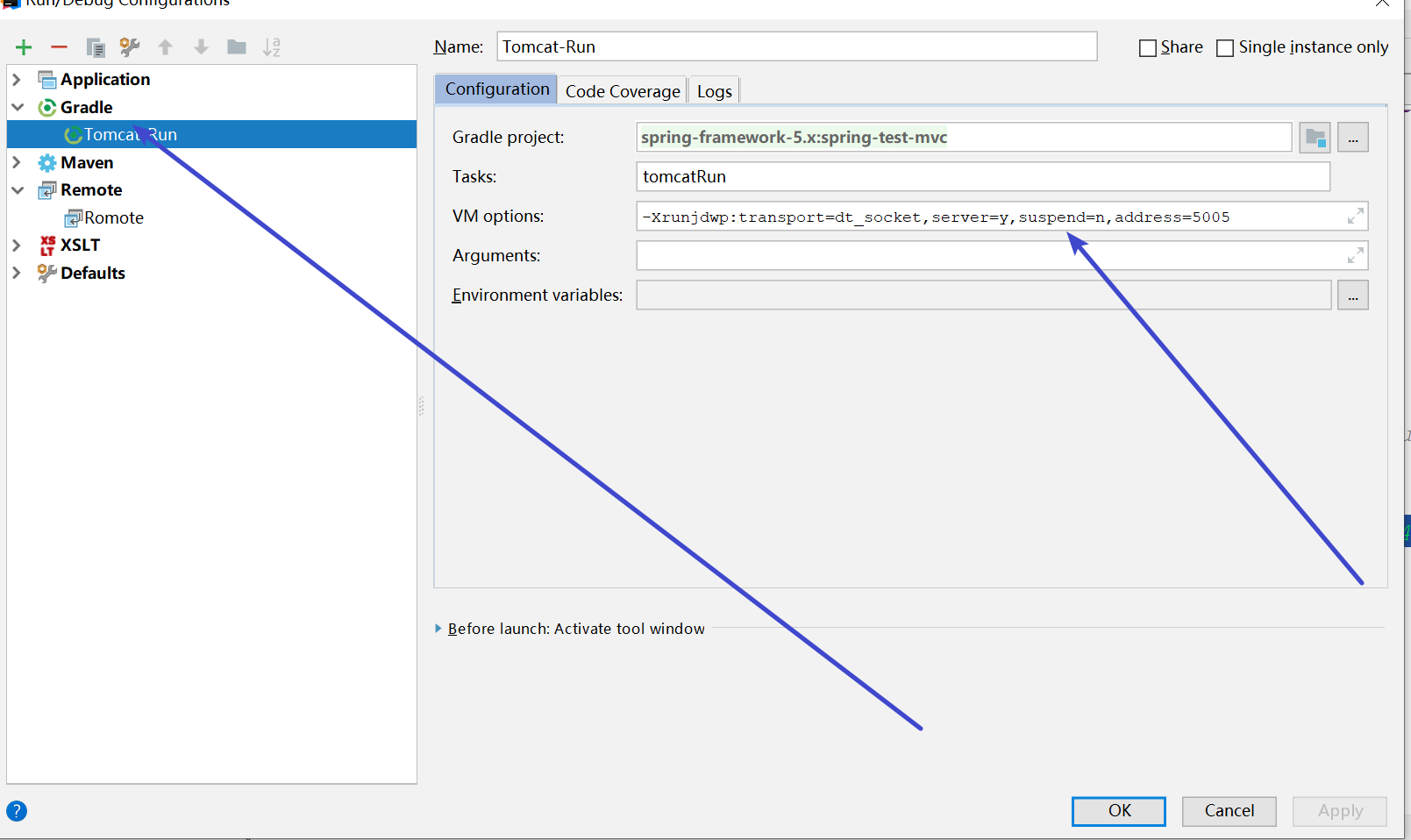Select Gradle project from registered projects icon

pos(1315,138)
